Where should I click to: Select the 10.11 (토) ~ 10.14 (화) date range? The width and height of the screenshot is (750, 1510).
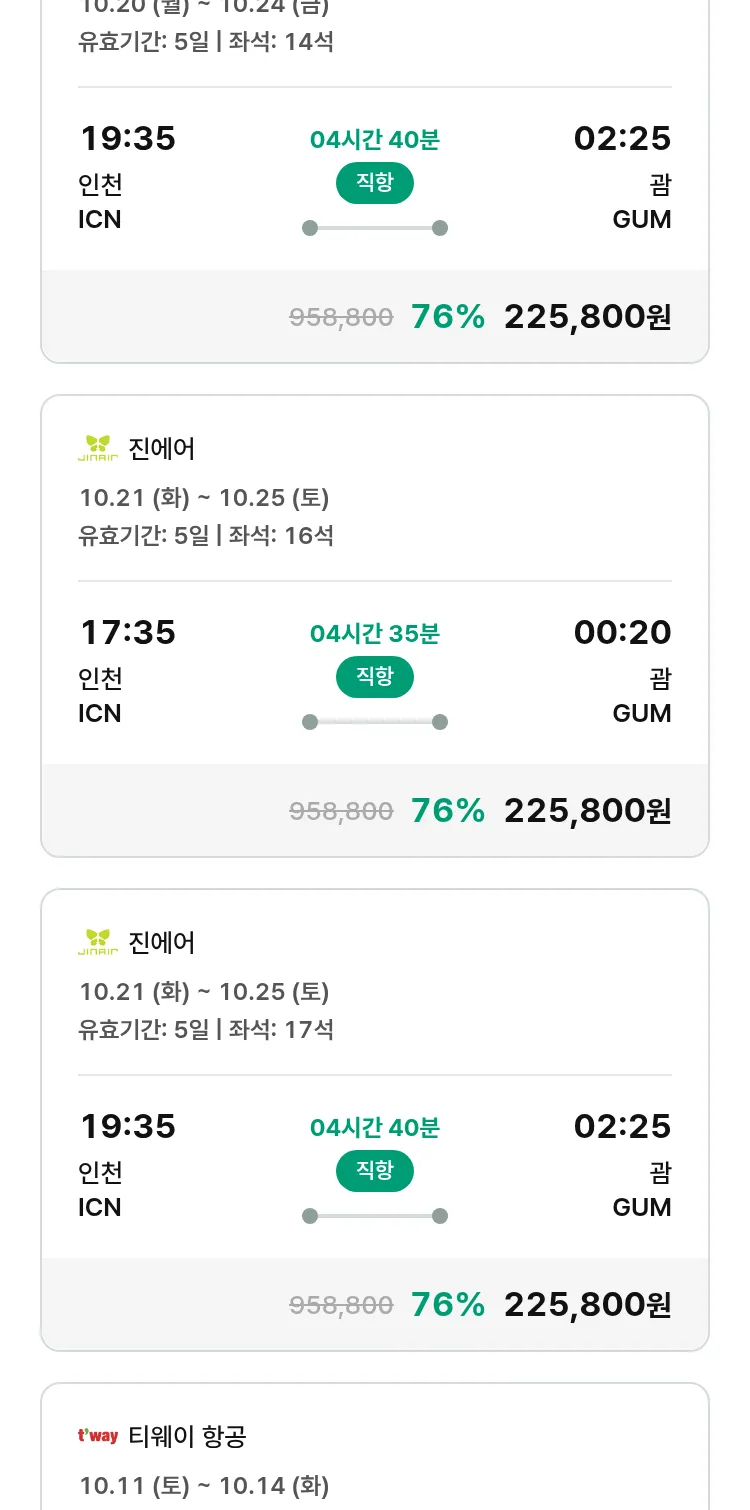pyautogui.click(x=204, y=1486)
